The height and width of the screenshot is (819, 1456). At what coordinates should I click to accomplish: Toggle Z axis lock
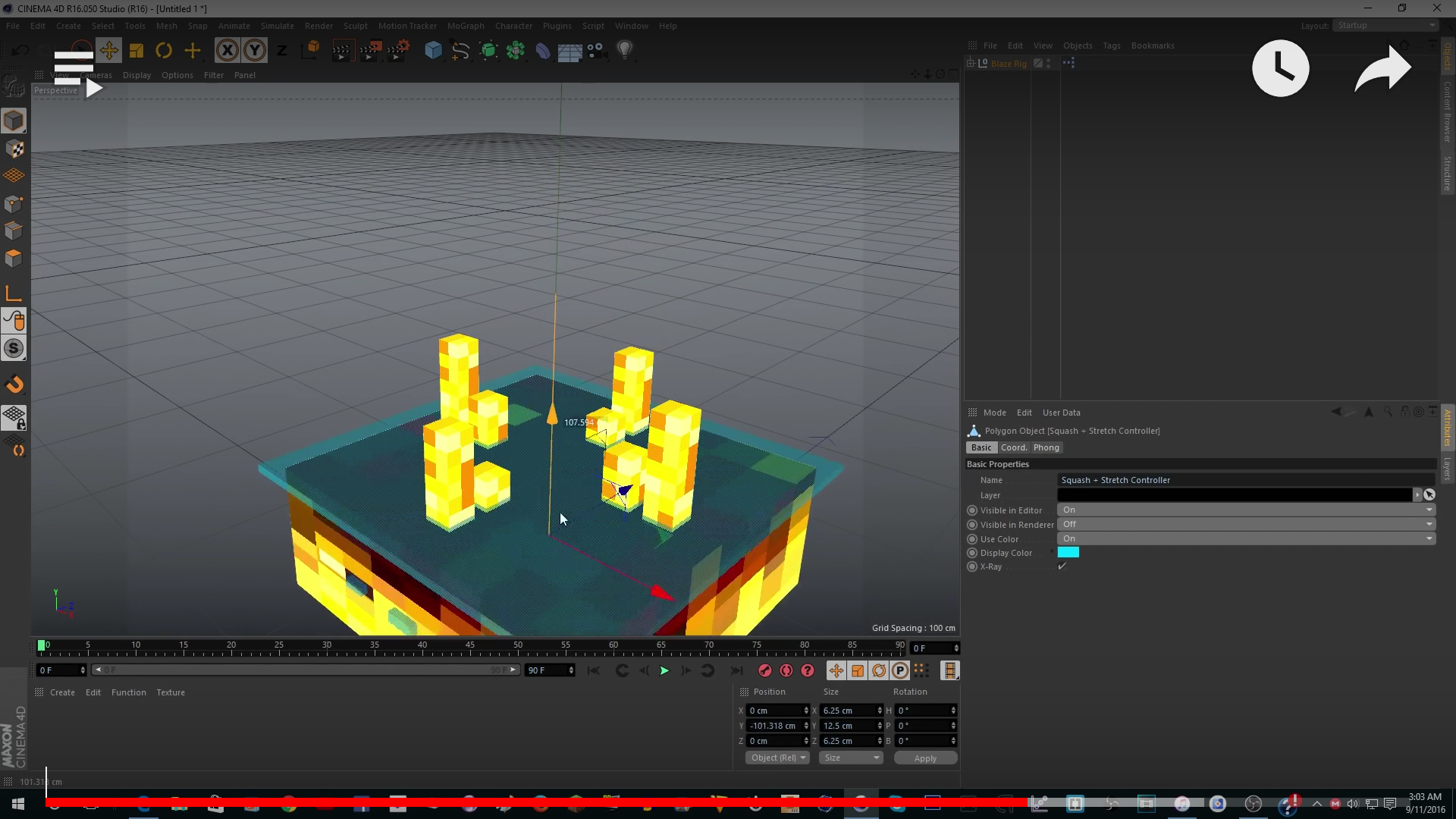coord(282,51)
